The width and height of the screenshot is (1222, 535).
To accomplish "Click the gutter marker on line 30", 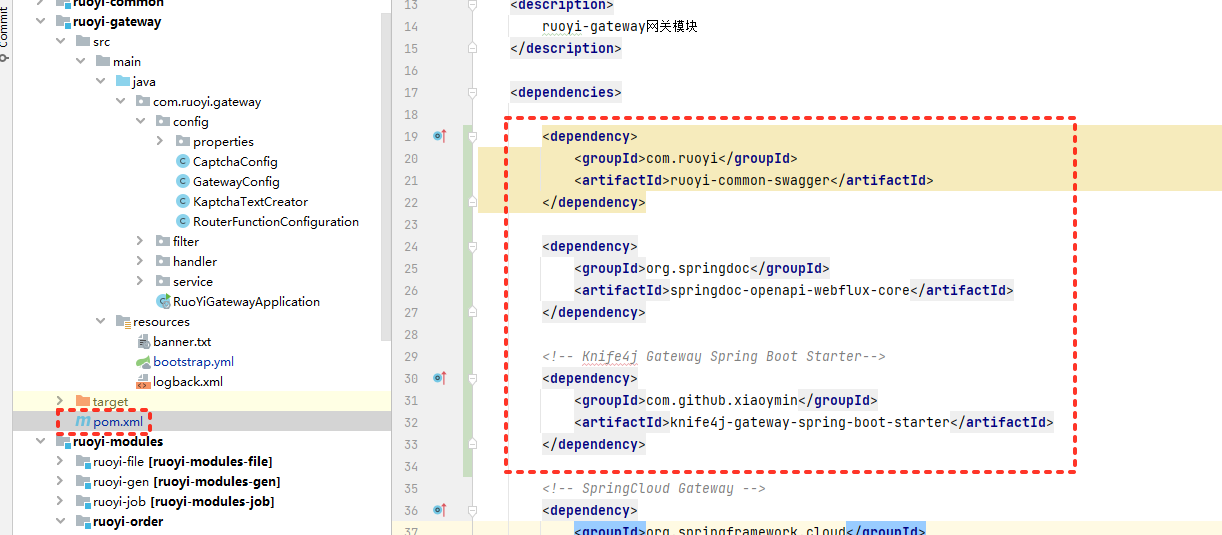I will tap(439, 378).
